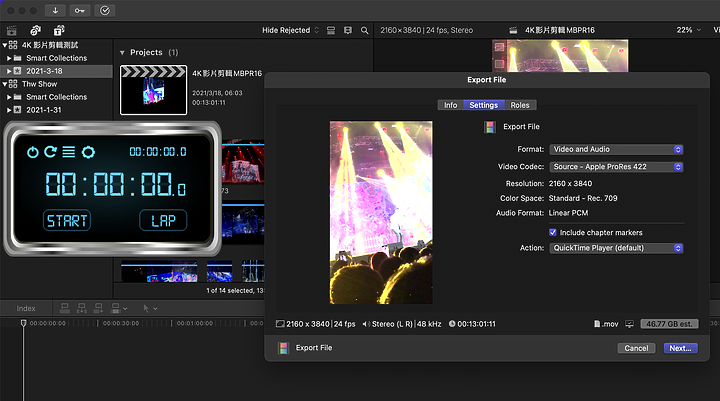Collapse the Projects section triangle
Screen dimensions: 720x401
click(122, 53)
